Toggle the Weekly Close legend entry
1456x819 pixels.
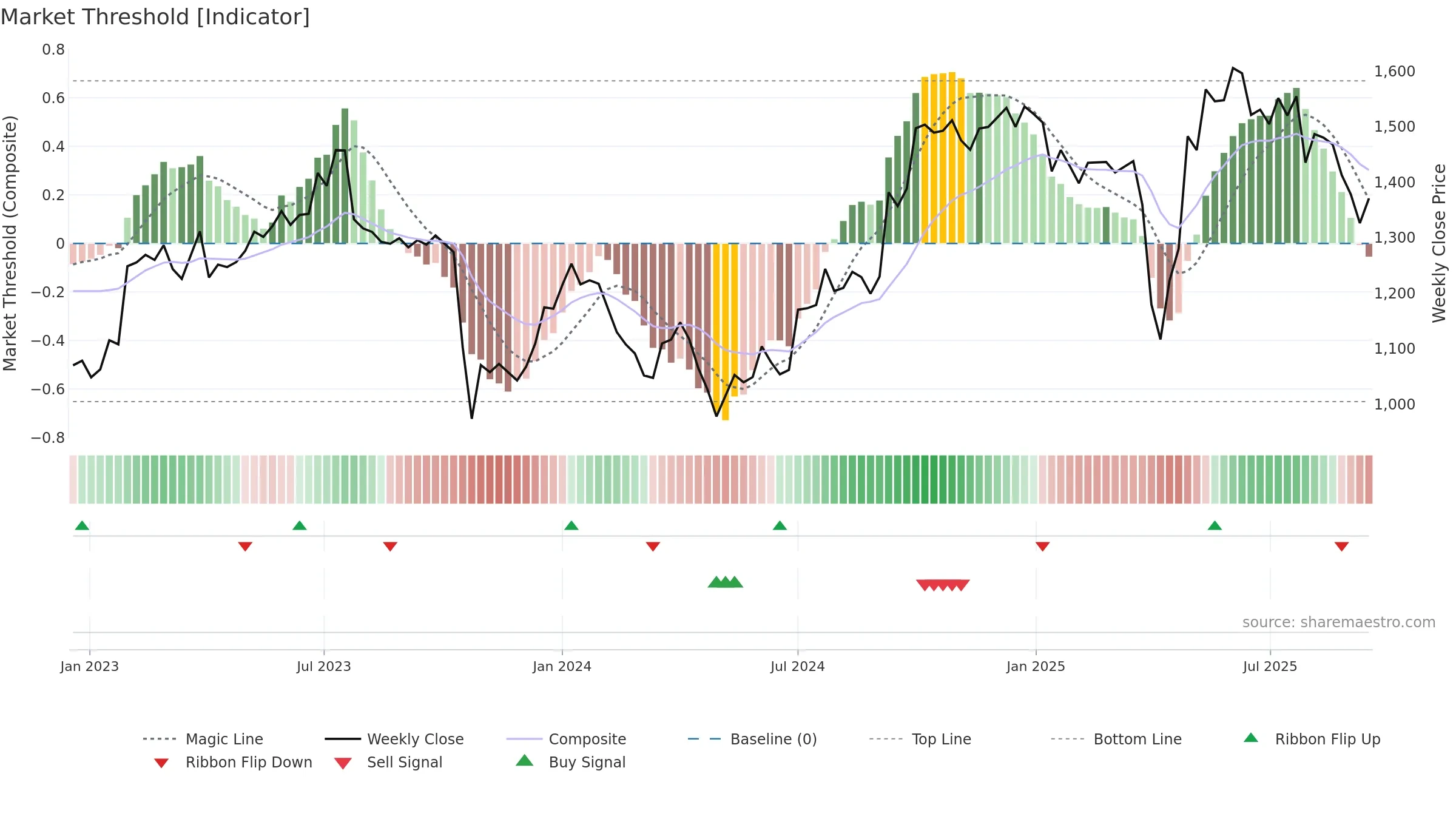394,739
